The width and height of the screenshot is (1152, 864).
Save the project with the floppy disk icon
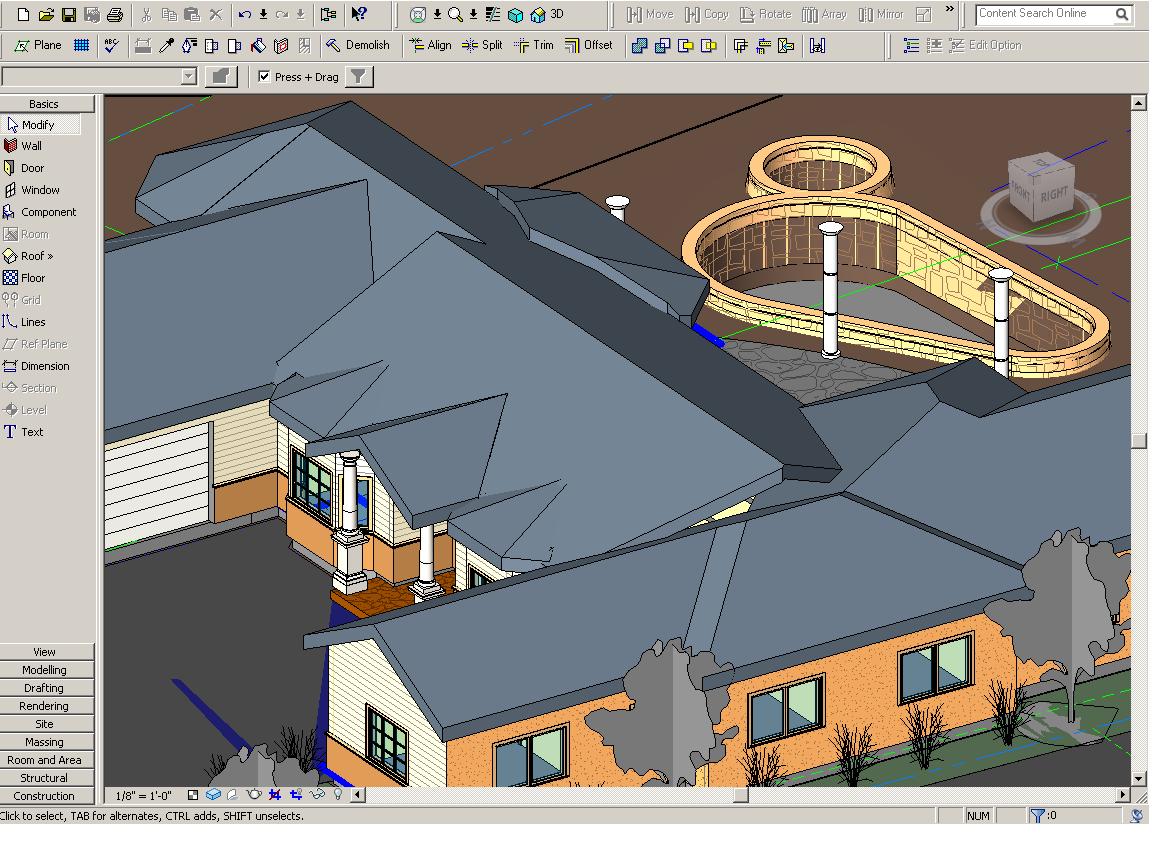(69, 14)
